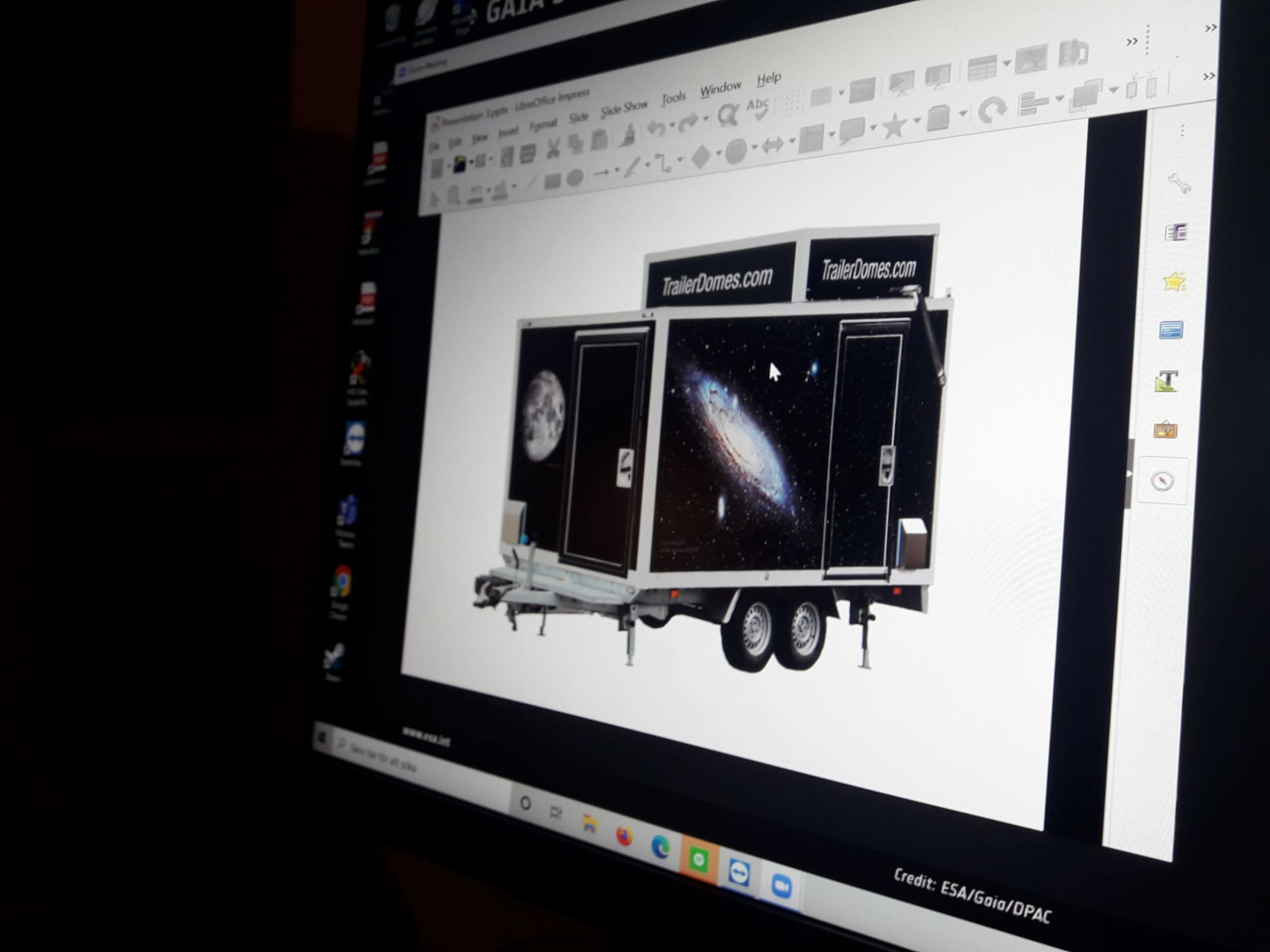Viewport: 1270px width, 952px height.
Task: Click the Arrange objects icon
Action: pos(1085,94)
